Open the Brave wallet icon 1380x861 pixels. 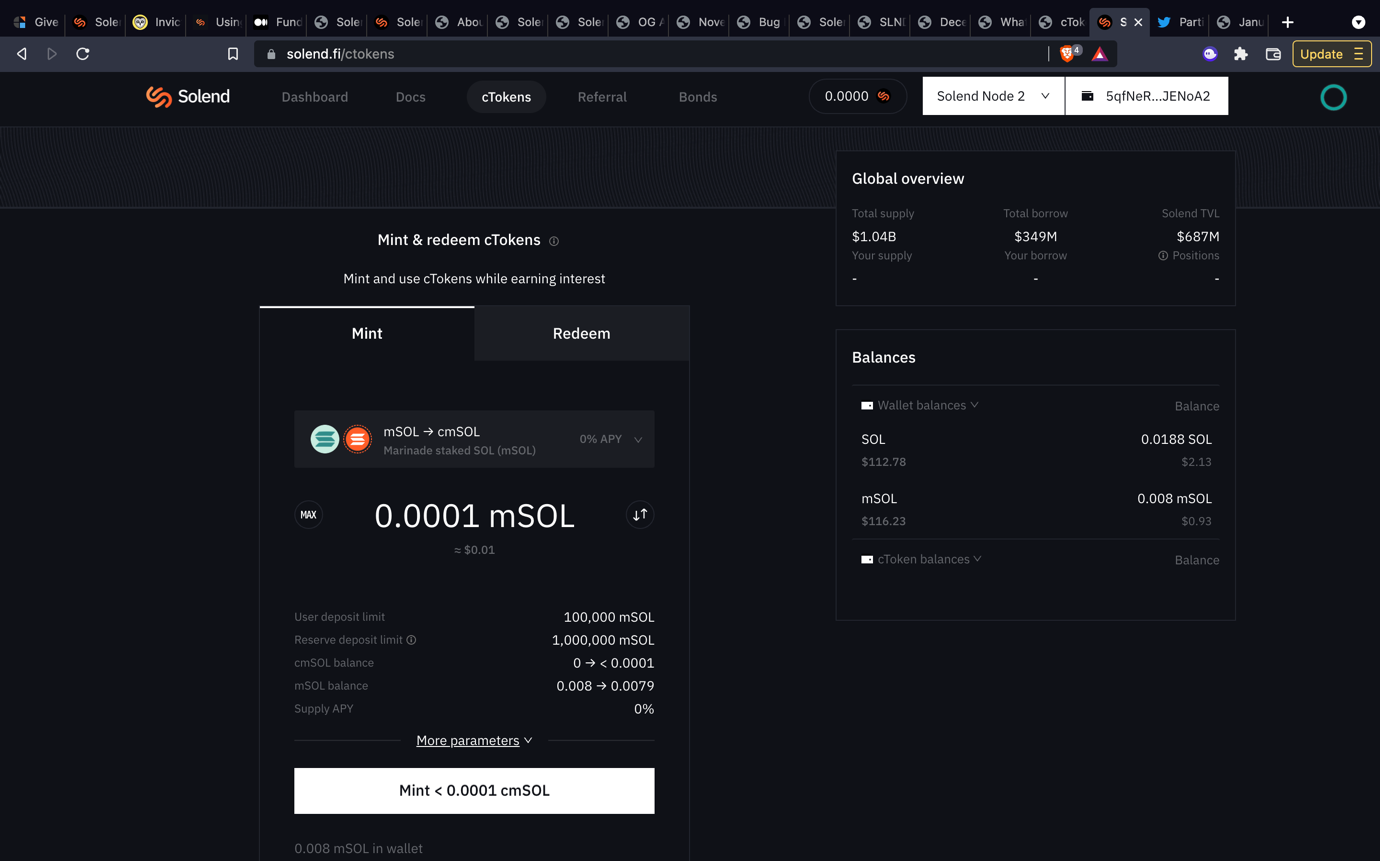(1273, 54)
